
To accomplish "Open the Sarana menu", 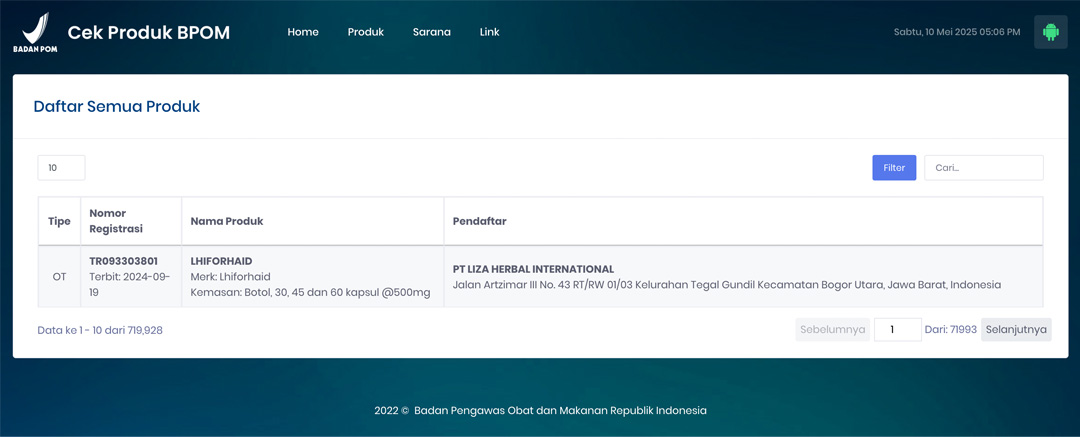I will 432,32.
